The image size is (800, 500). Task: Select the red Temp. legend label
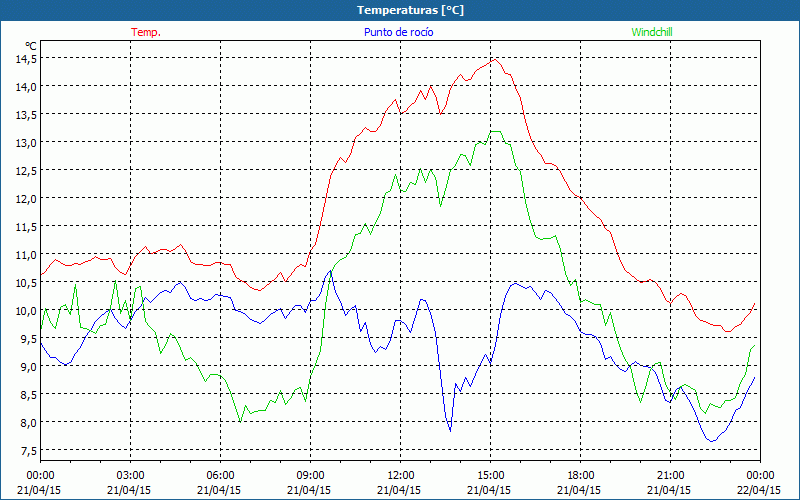[146, 32]
